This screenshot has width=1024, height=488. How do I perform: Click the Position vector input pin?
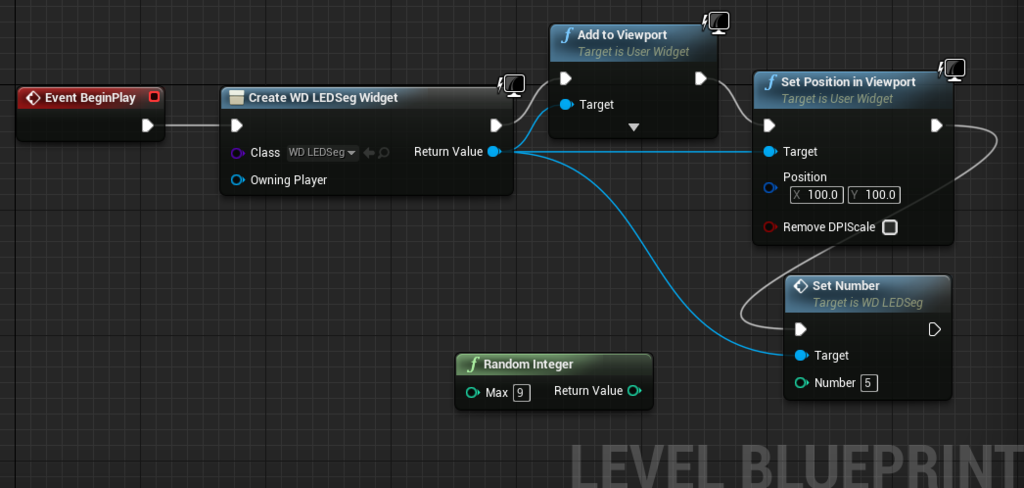(x=770, y=188)
